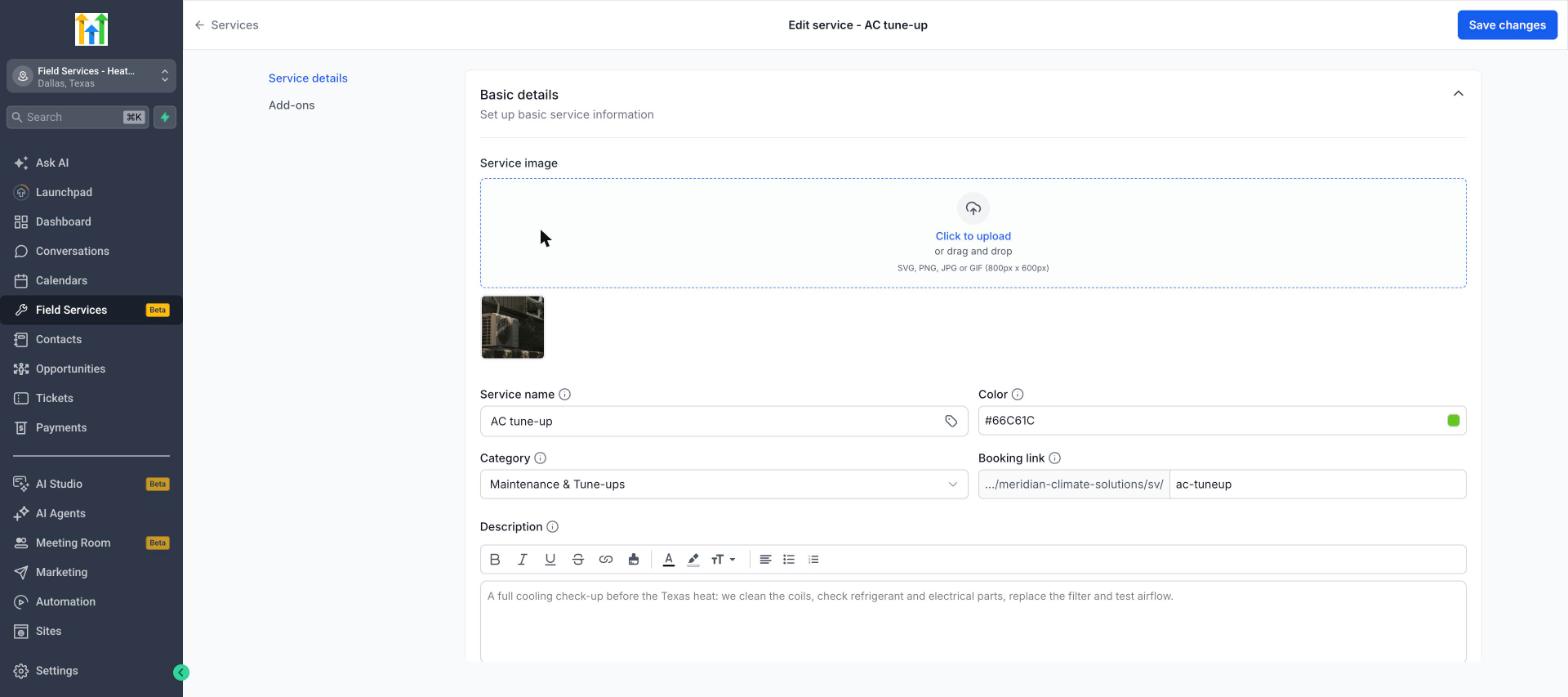Toggle underline formatting in description toolbar
Screen dimensions: 1568x697
[550, 560]
